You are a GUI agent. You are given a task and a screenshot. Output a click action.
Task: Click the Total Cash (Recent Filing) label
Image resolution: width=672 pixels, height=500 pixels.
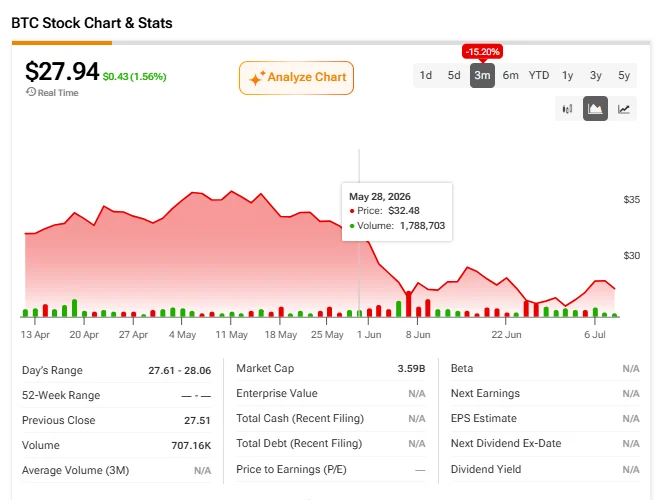(300, 419)
